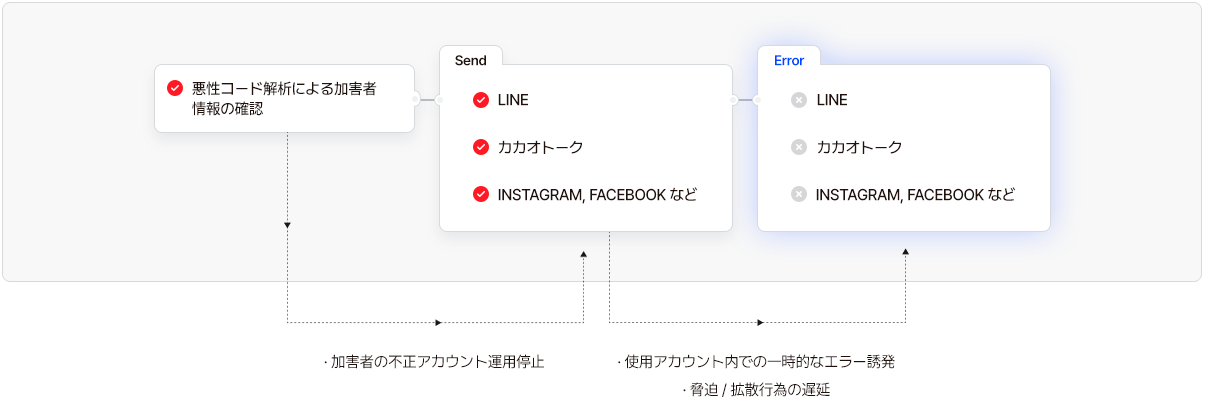The image size is (1205, 401).
Task: Click the red check icon next to LINE in Send
Action: click(481, 100)
